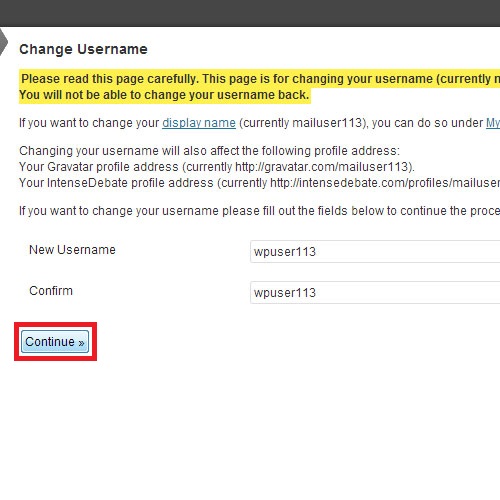
Task: Open the display name link
Action: pos(199,123)
